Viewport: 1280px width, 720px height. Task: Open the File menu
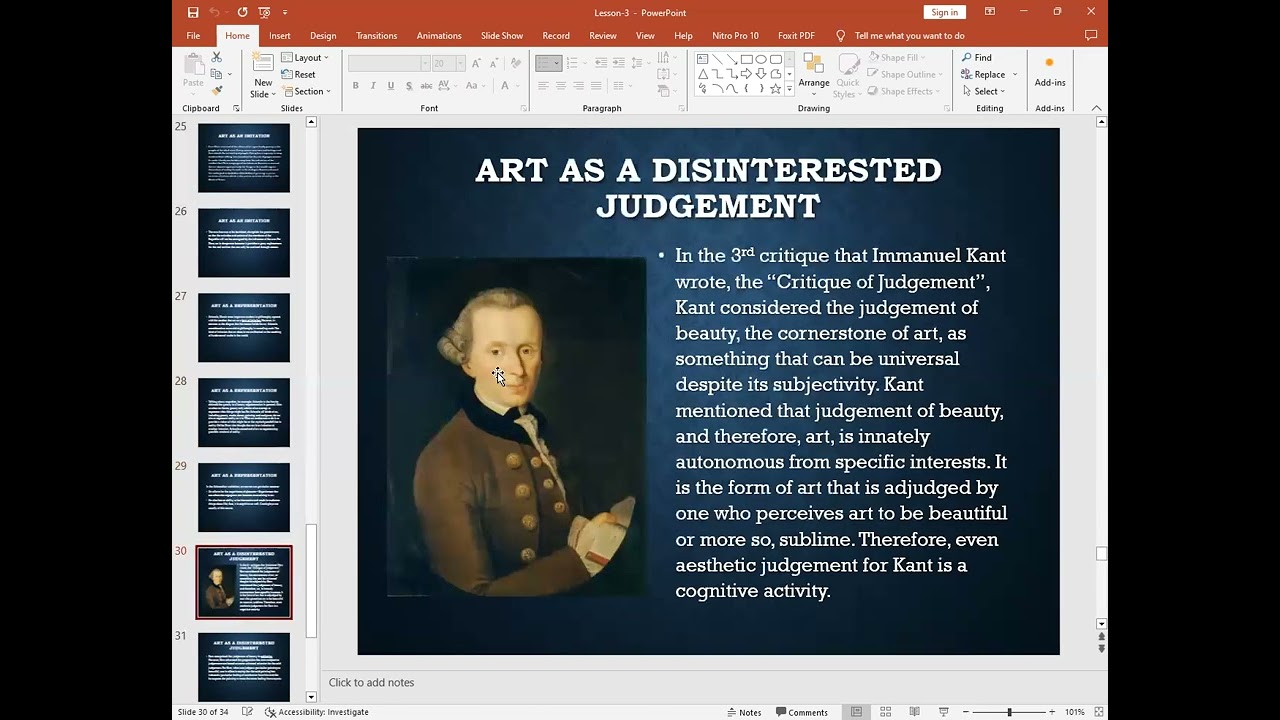point(193,35)
